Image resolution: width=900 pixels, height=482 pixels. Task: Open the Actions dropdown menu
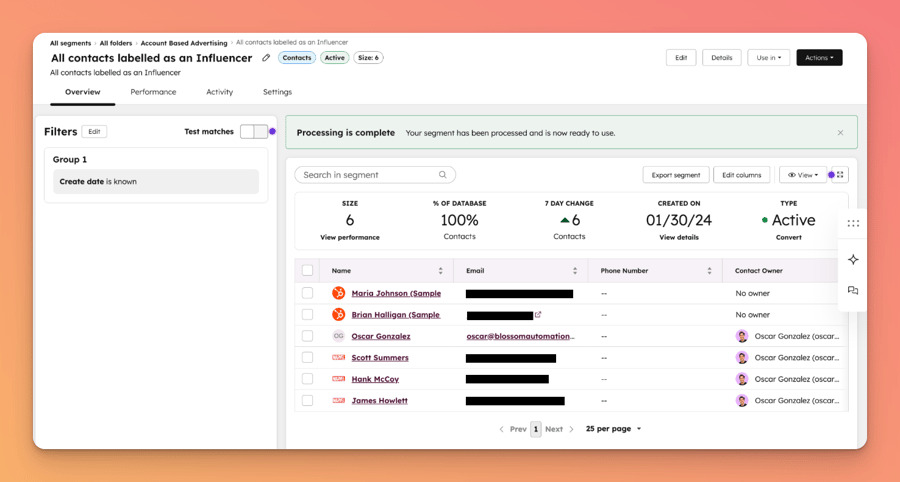(818, 58)
